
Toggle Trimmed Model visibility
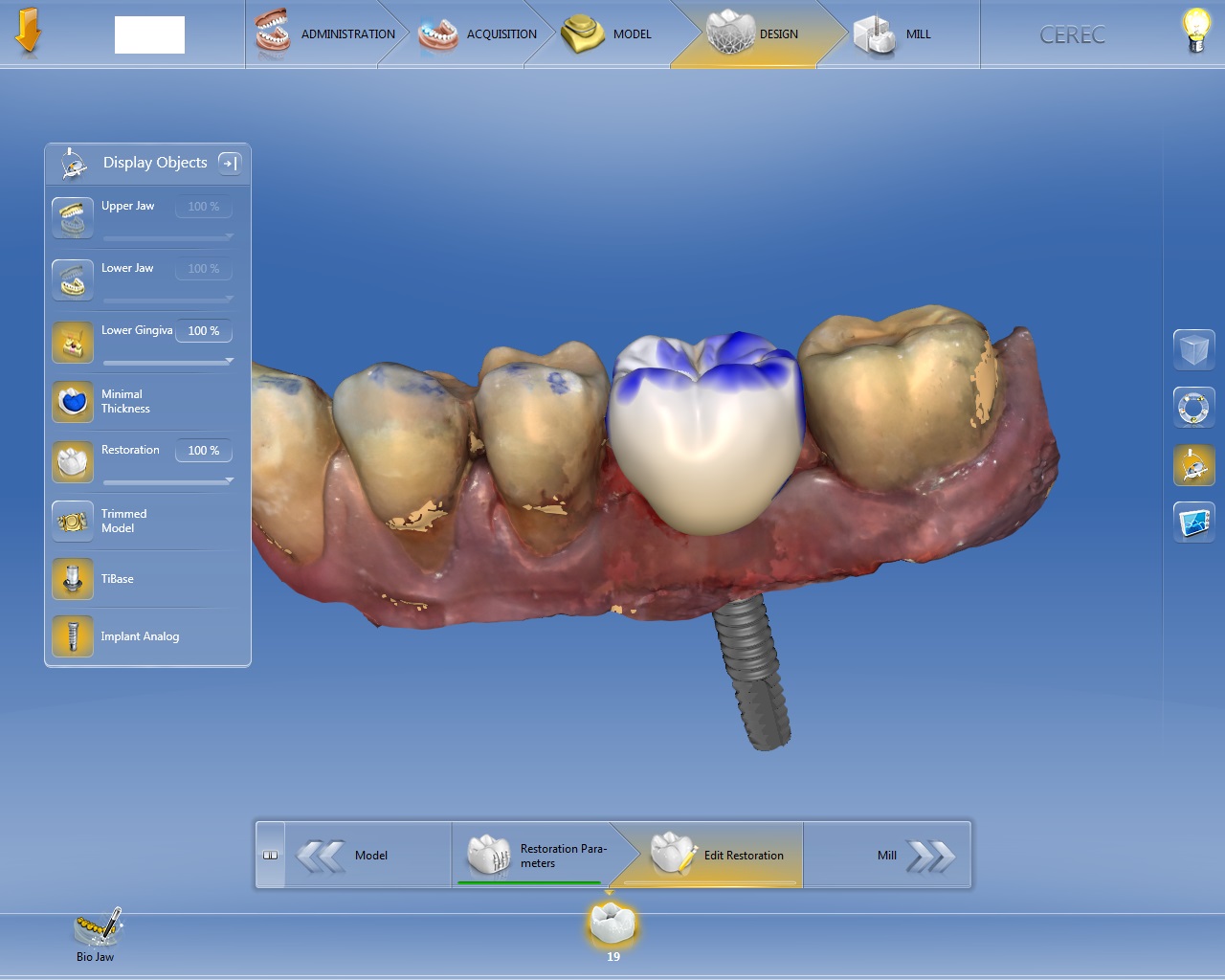73,522
